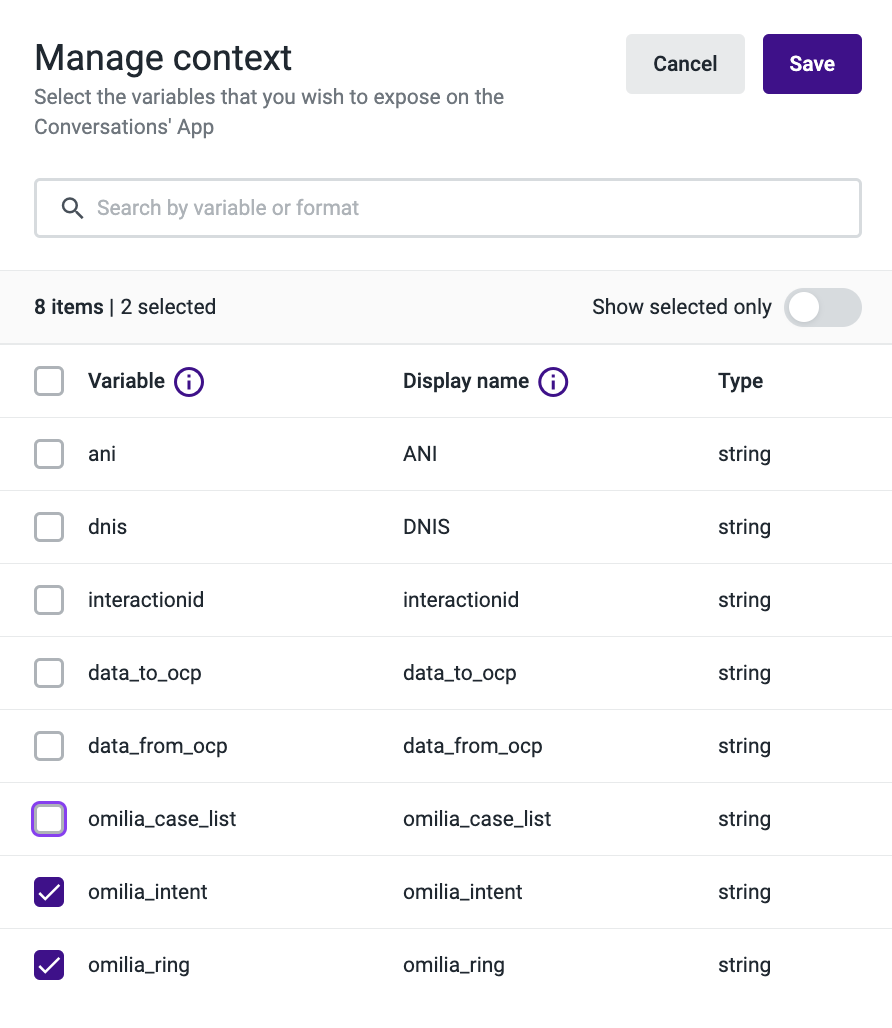Uncheck the omilia_intent checkbox
This screenshot has height=1028, width=892.
point(49,892)
